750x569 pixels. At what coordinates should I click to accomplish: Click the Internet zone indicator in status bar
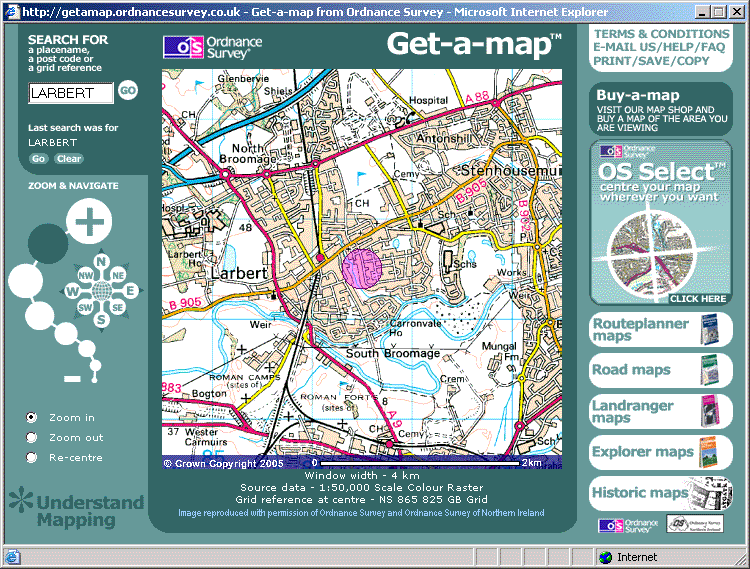[629, 557]
